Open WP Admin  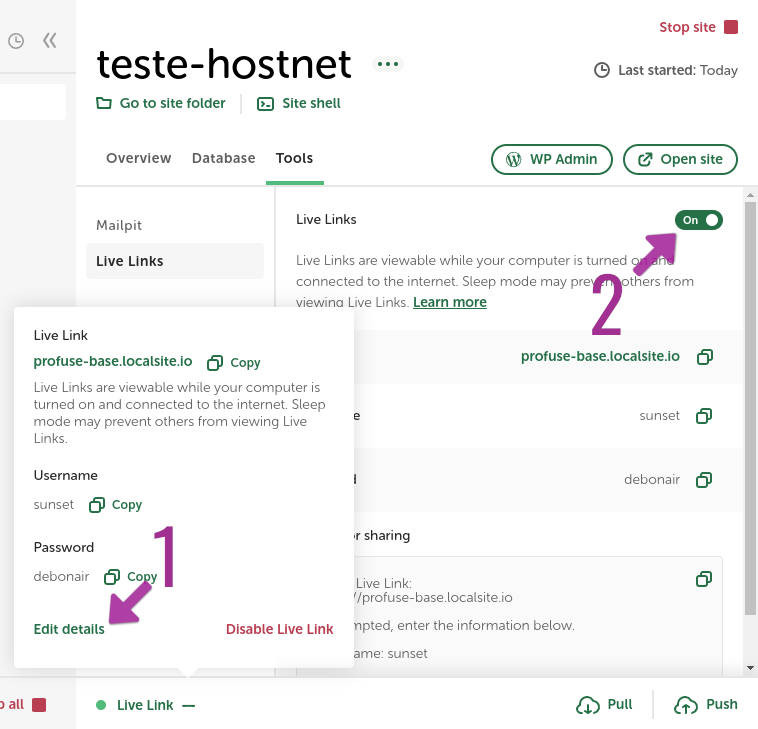click(x=552, y=159)
